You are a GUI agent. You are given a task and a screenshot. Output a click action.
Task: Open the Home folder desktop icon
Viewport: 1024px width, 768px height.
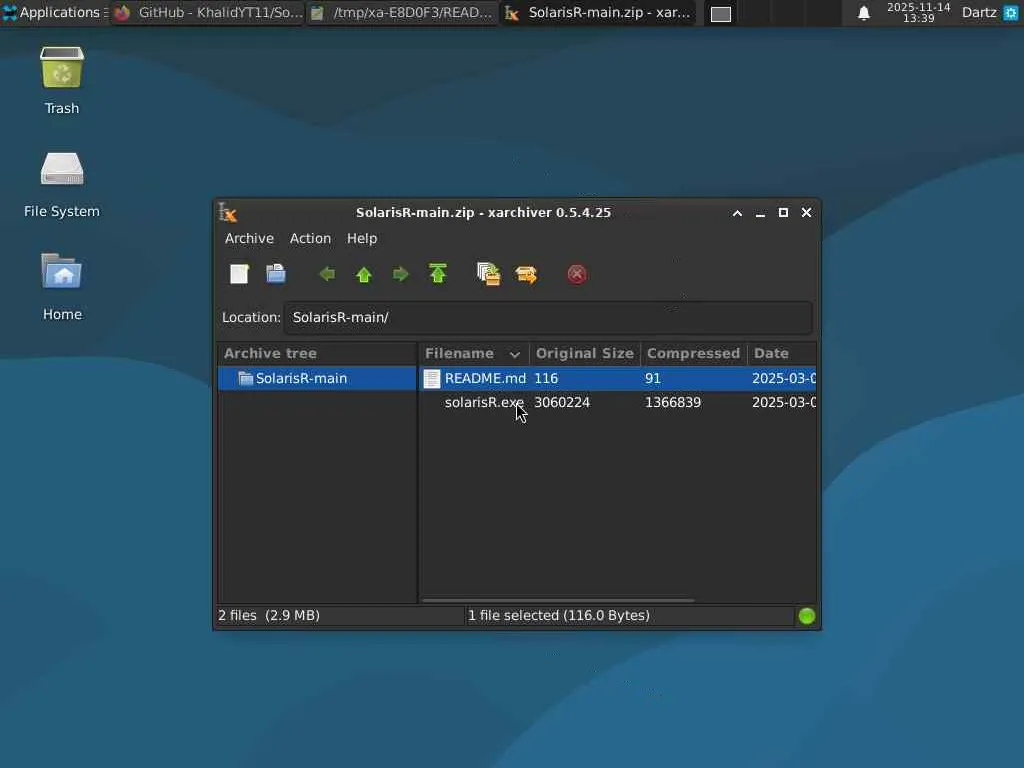click(x=62, y=286)
